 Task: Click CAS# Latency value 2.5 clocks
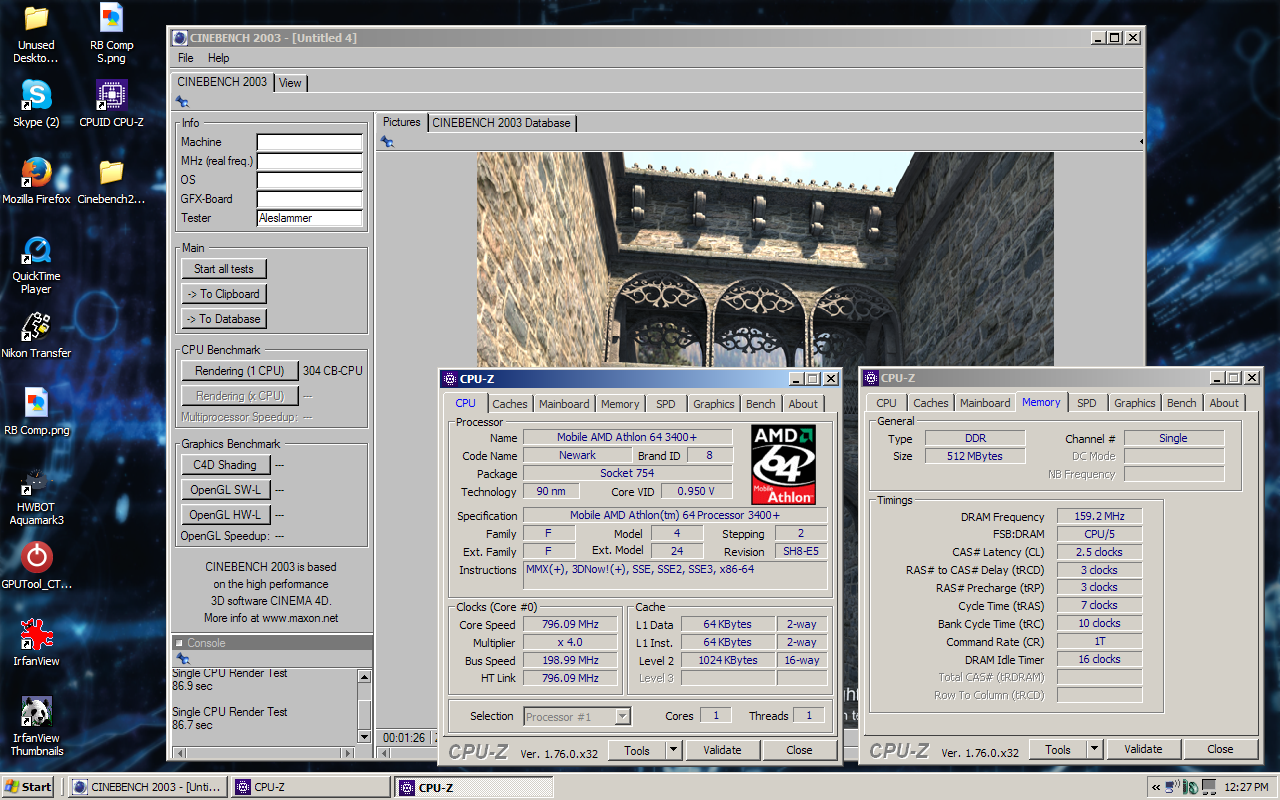(x=1099, y=552)
